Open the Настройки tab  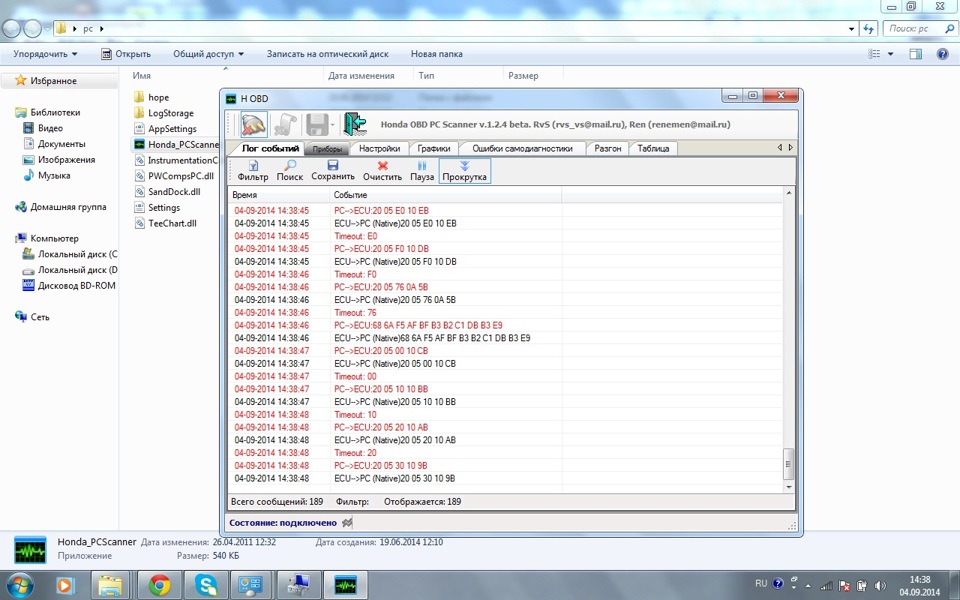(x=380, y=148)
